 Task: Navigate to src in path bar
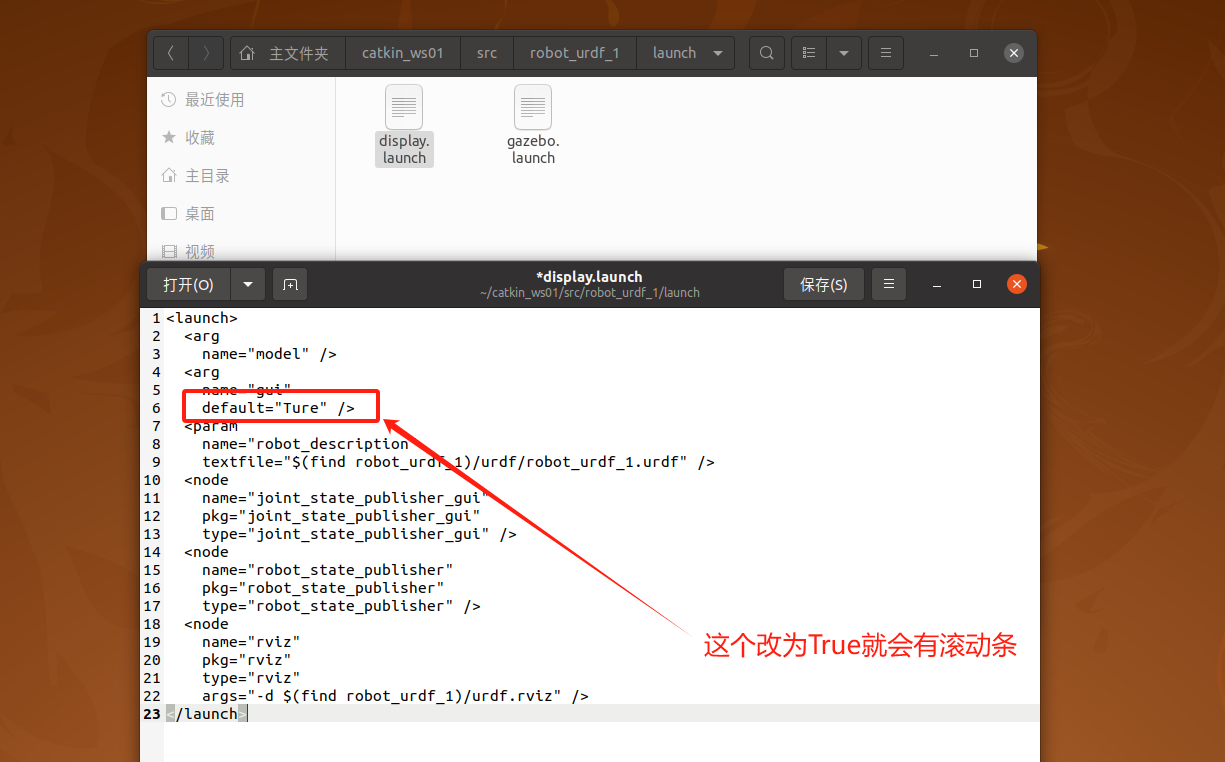pyautogui.click(x=486, y=53)
